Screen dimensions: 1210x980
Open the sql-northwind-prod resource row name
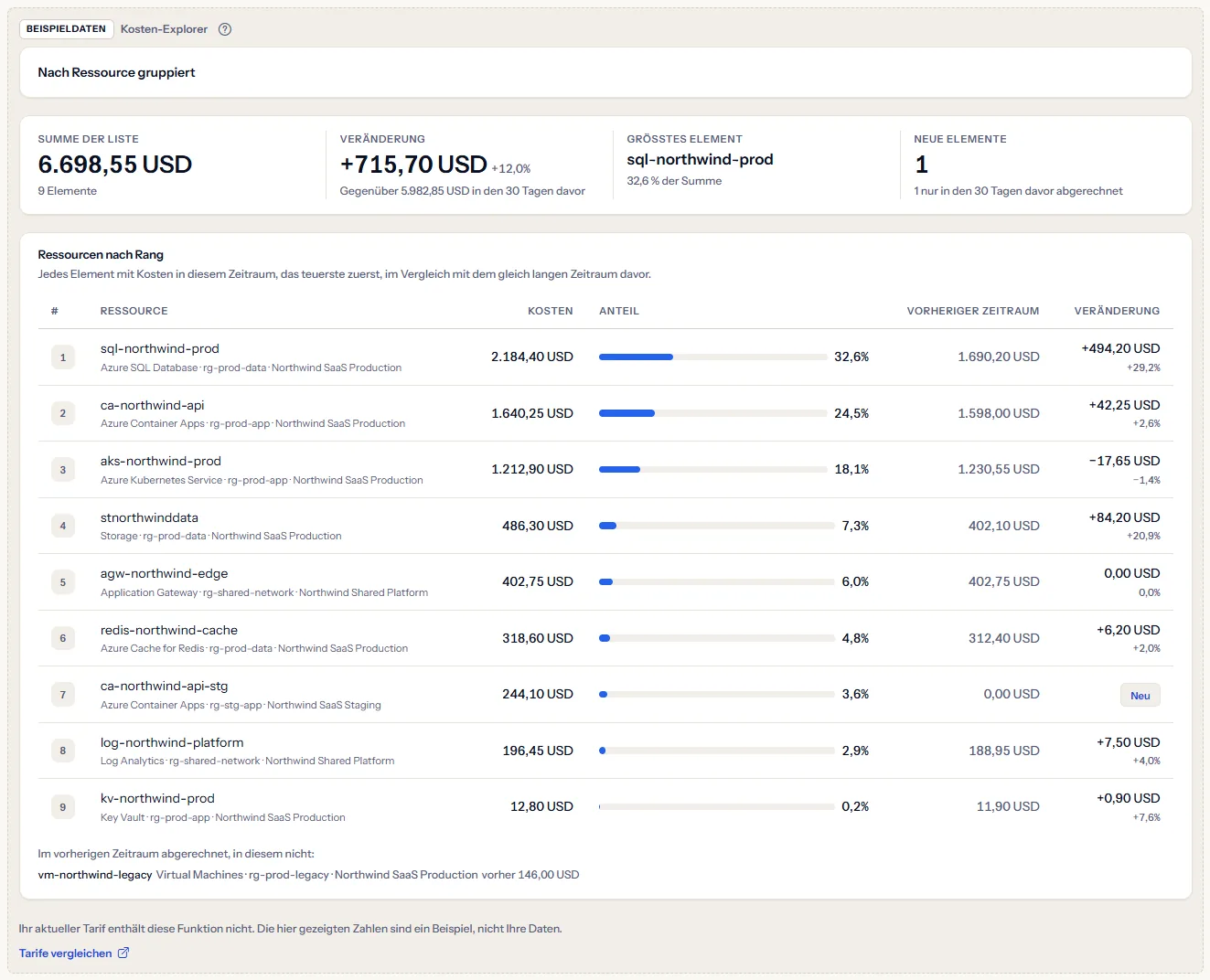(x=160, y=348)
